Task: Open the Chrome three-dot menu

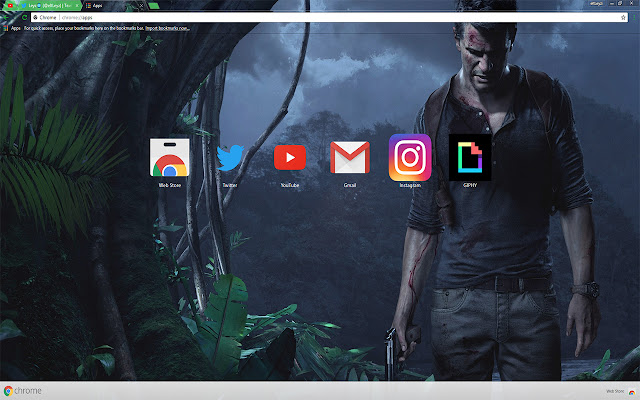Action: pyautogui.click(x=634, y=18)
